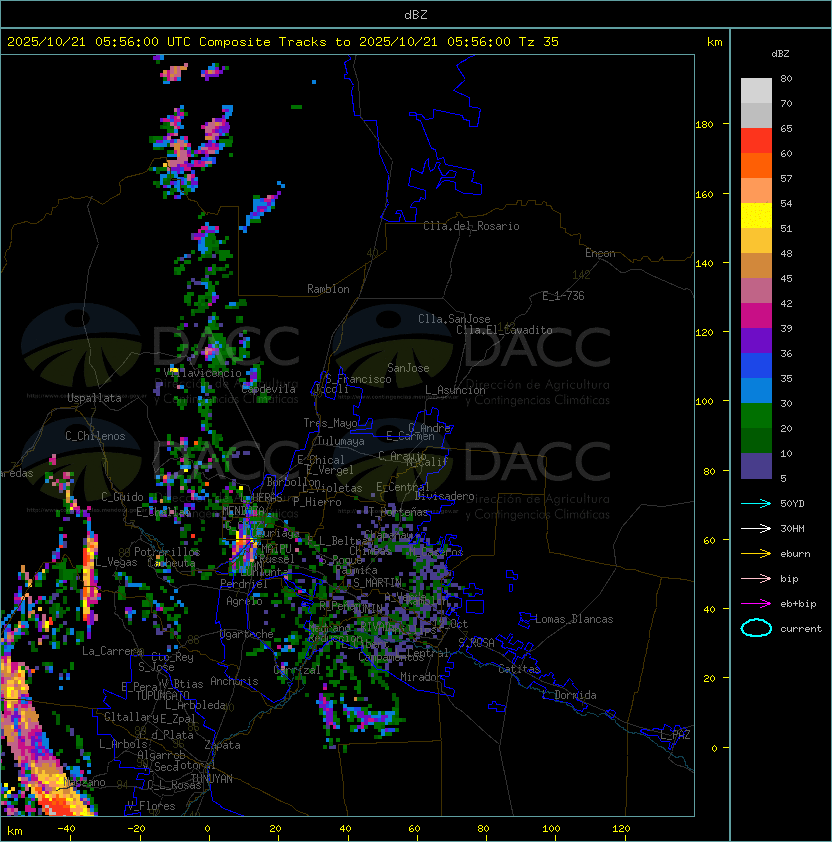Click the 60 dBZ orange color swatch
The width and height of the screenshot is (832, 842).
(756, 165)
